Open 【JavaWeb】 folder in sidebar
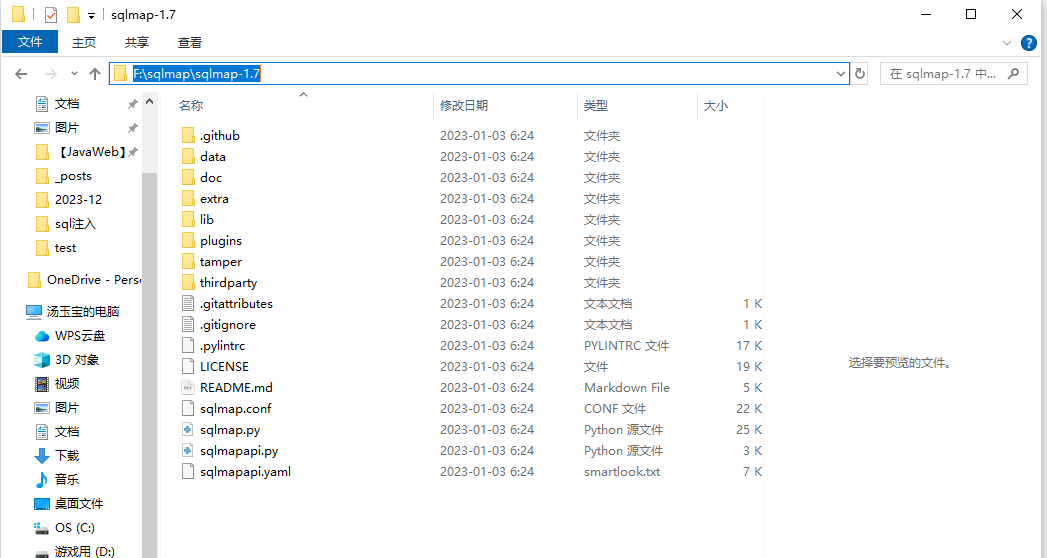The height and width of the screenshot is (558, 1047). pos(91,152)
